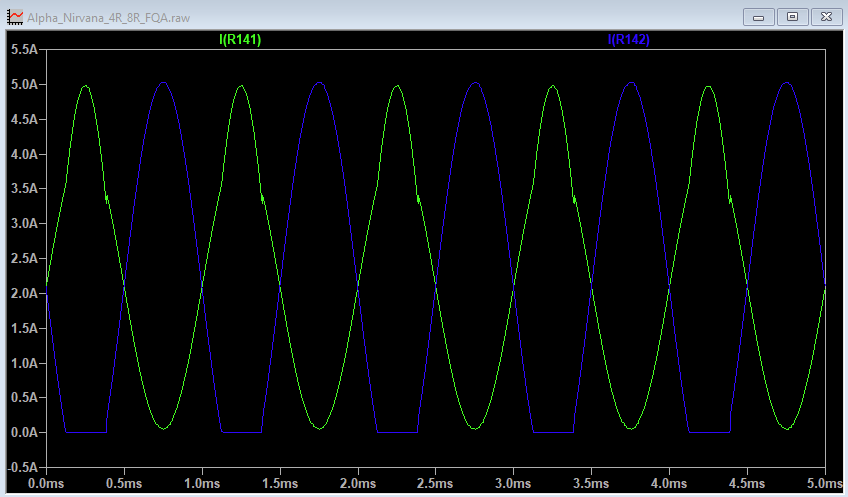The width and height of the screenshot is (848, 497).
Task: Minimize the waveform window
Action: tap(759, 17)
